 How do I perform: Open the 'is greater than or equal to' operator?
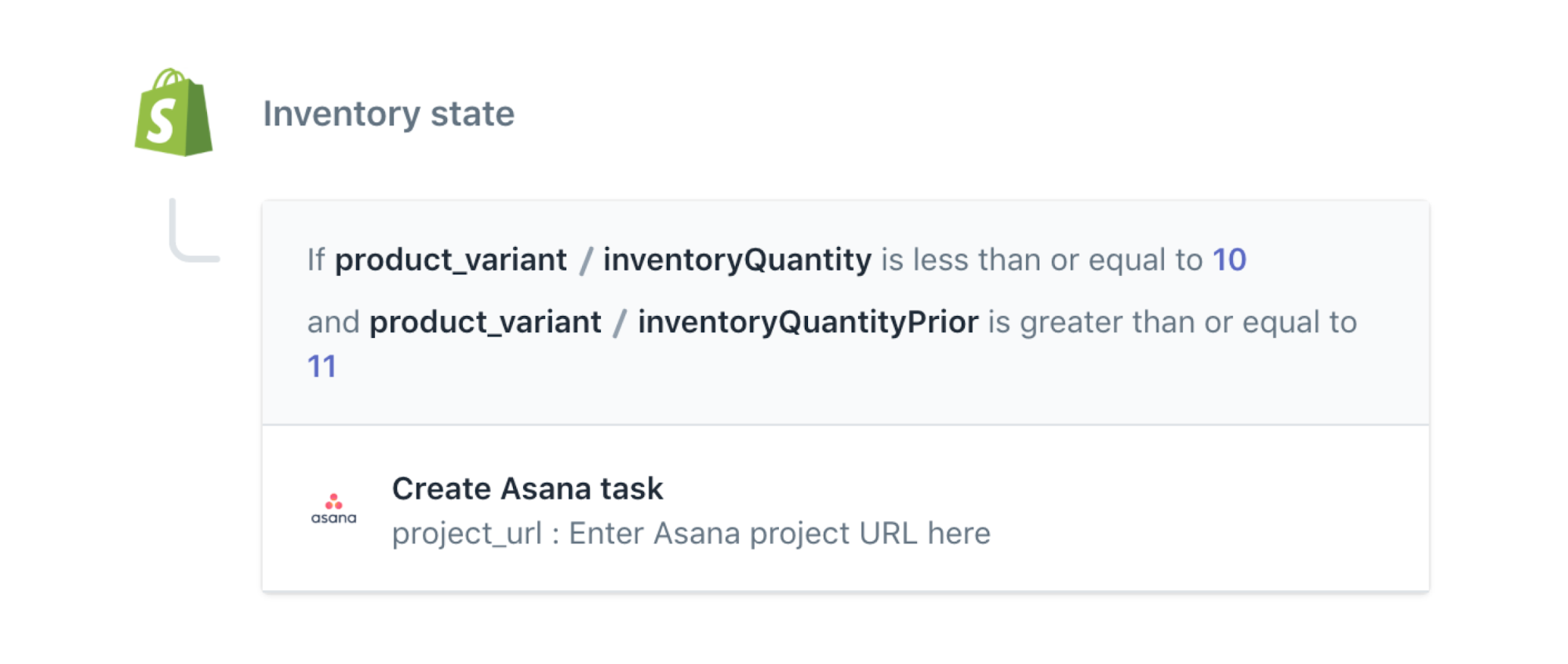(1172, 322)
